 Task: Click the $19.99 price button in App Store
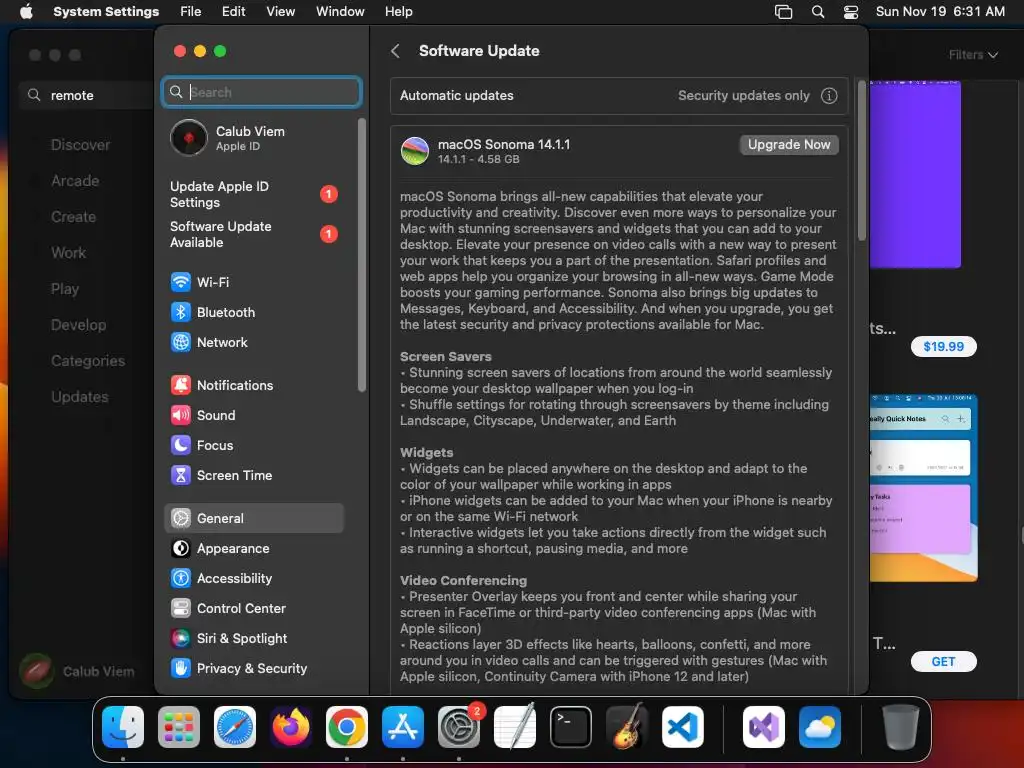point(943,347)
